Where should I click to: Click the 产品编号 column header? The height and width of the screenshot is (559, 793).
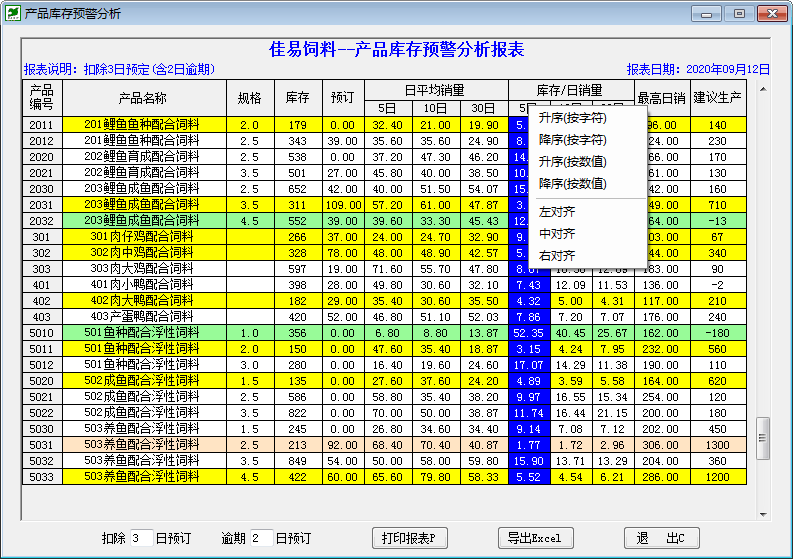[42, 98]
